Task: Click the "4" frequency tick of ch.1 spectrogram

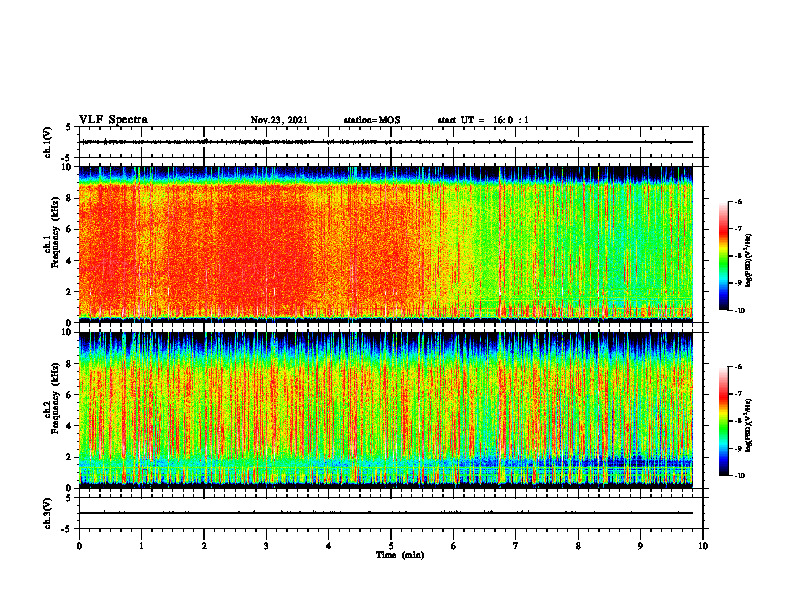Action: [x=70, y=261]
